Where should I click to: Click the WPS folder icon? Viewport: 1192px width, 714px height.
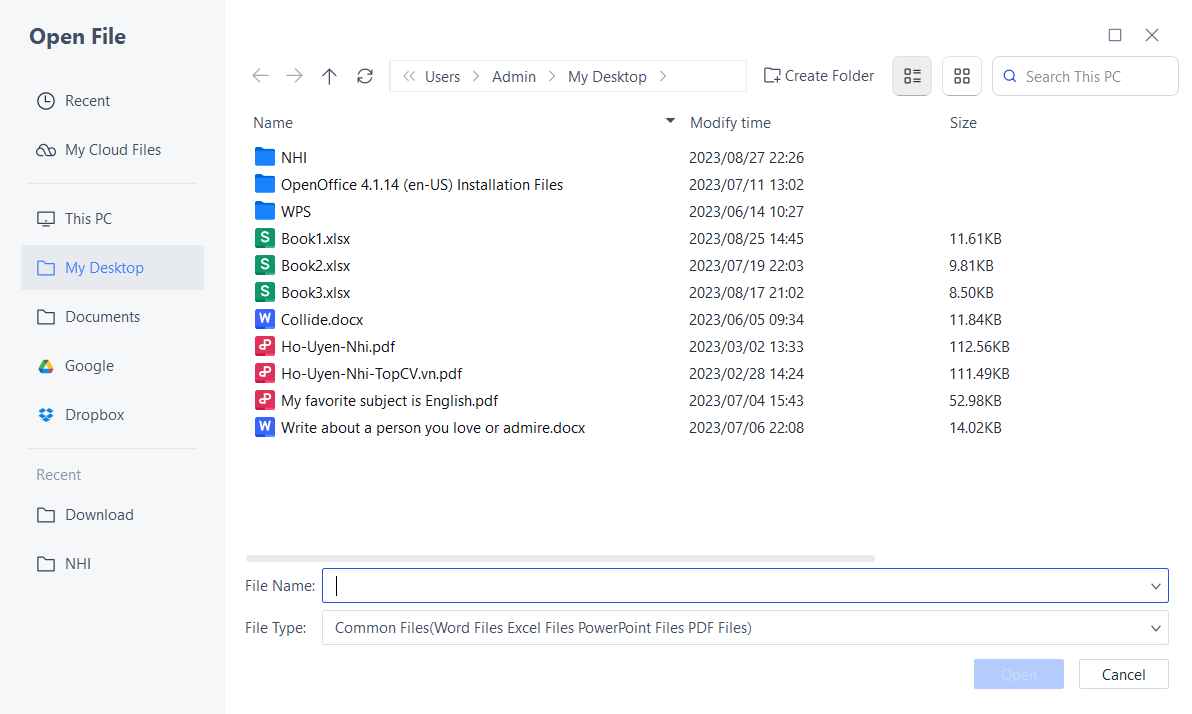(x=265, y=211)
